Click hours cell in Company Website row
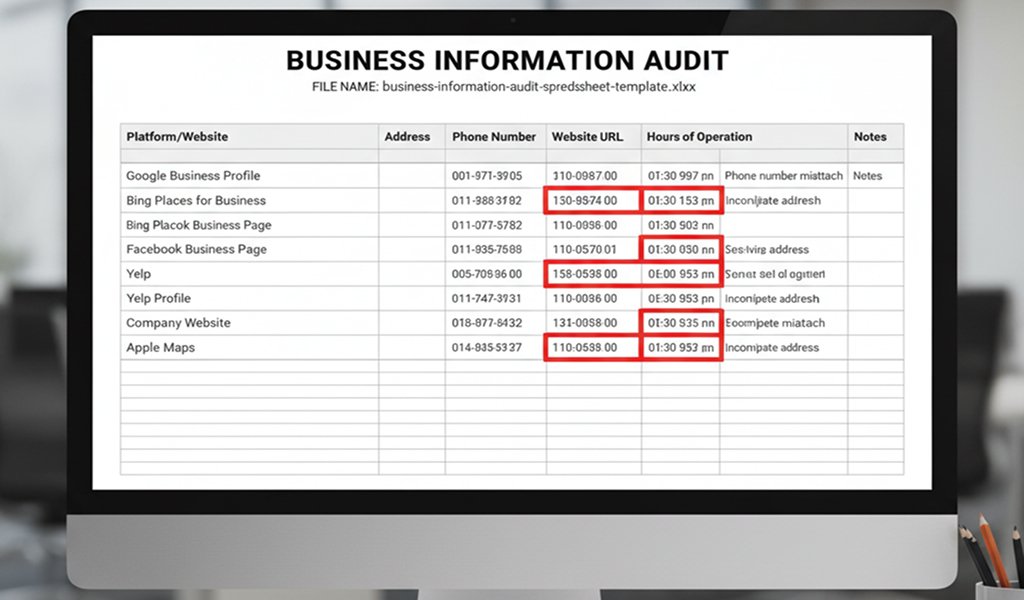The width and height of the screenshot is (1024, 600). pos(680,323)
